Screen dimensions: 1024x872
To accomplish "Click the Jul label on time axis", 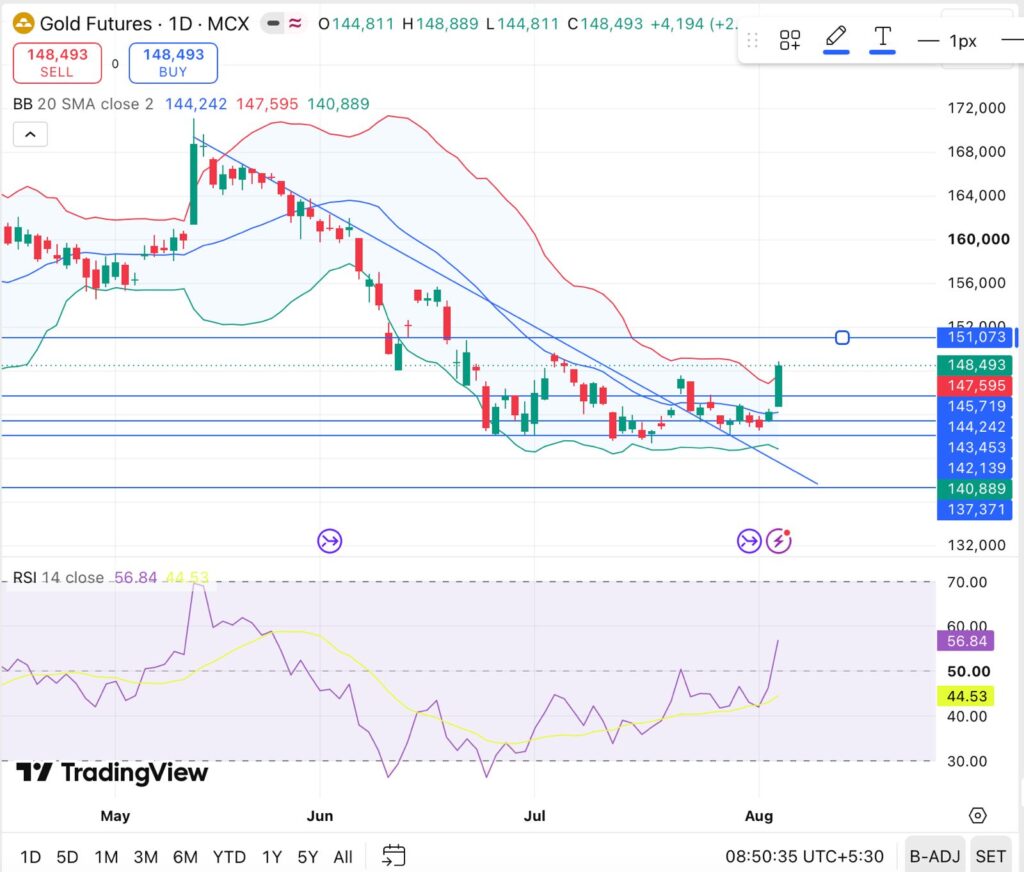I will click(x=534, y=816).
